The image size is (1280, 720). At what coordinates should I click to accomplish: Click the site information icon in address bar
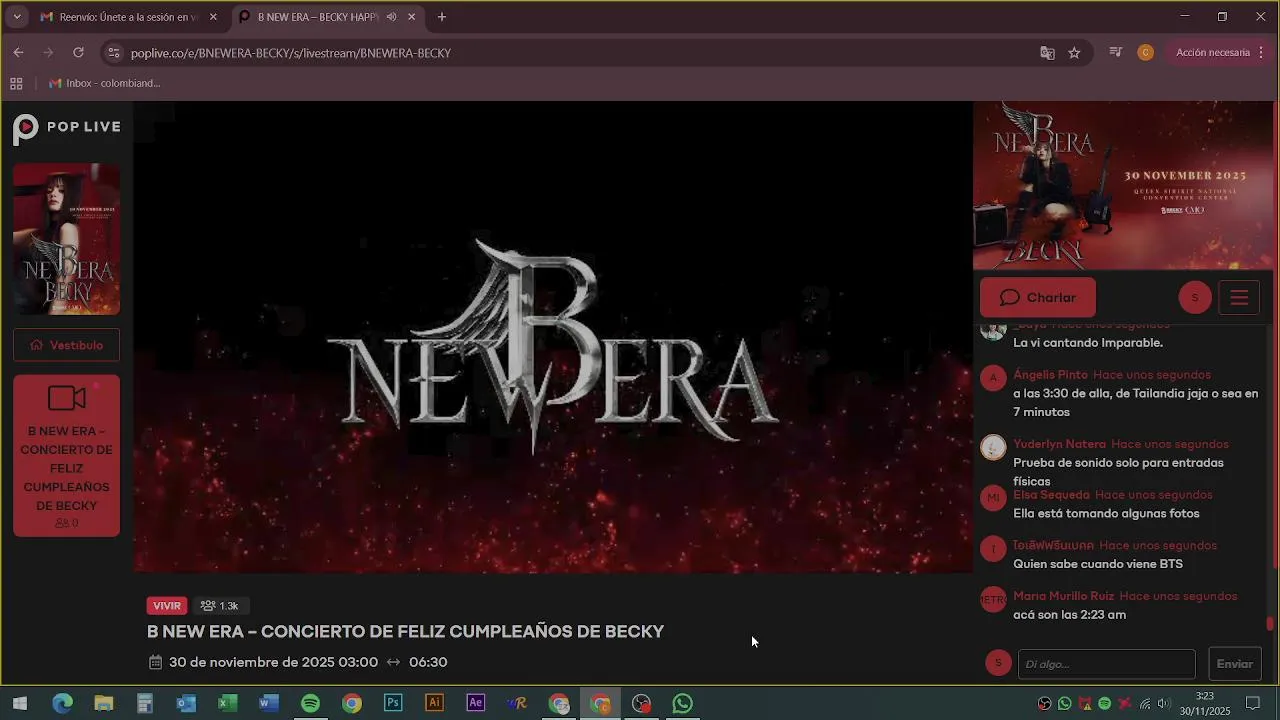pos(113,53)
